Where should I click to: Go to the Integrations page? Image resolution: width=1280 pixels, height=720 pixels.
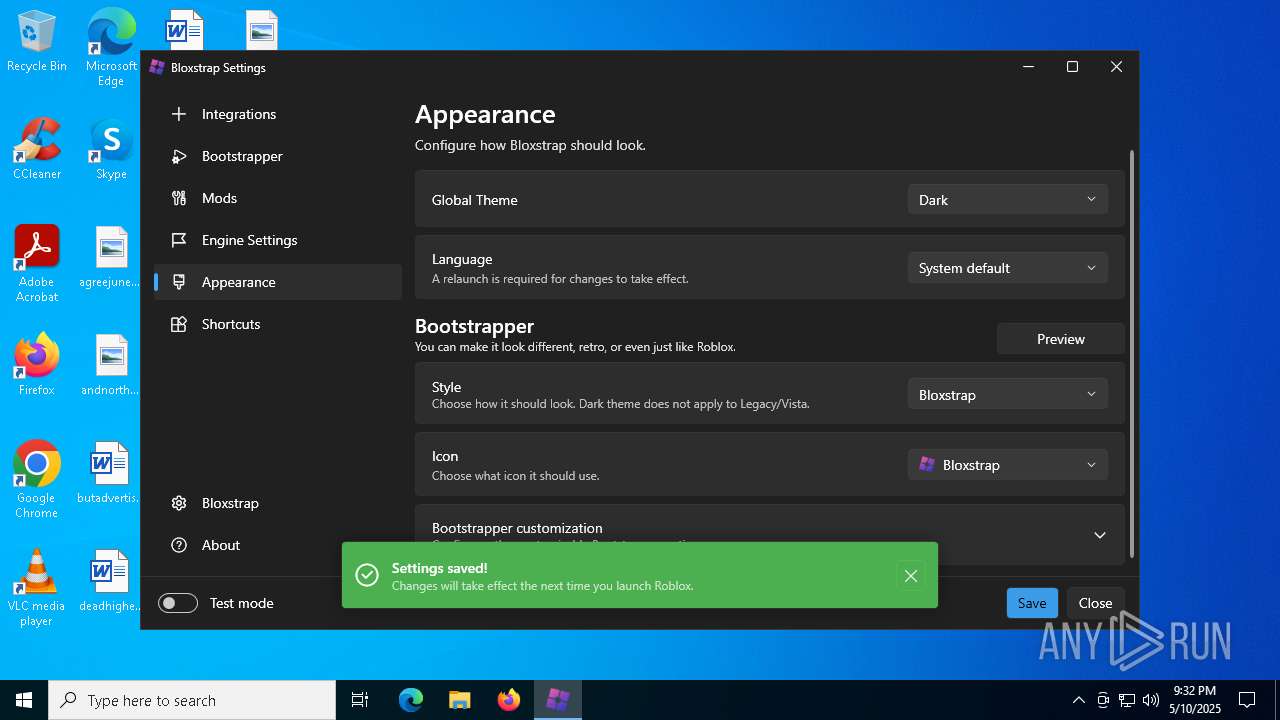(278, 114)
